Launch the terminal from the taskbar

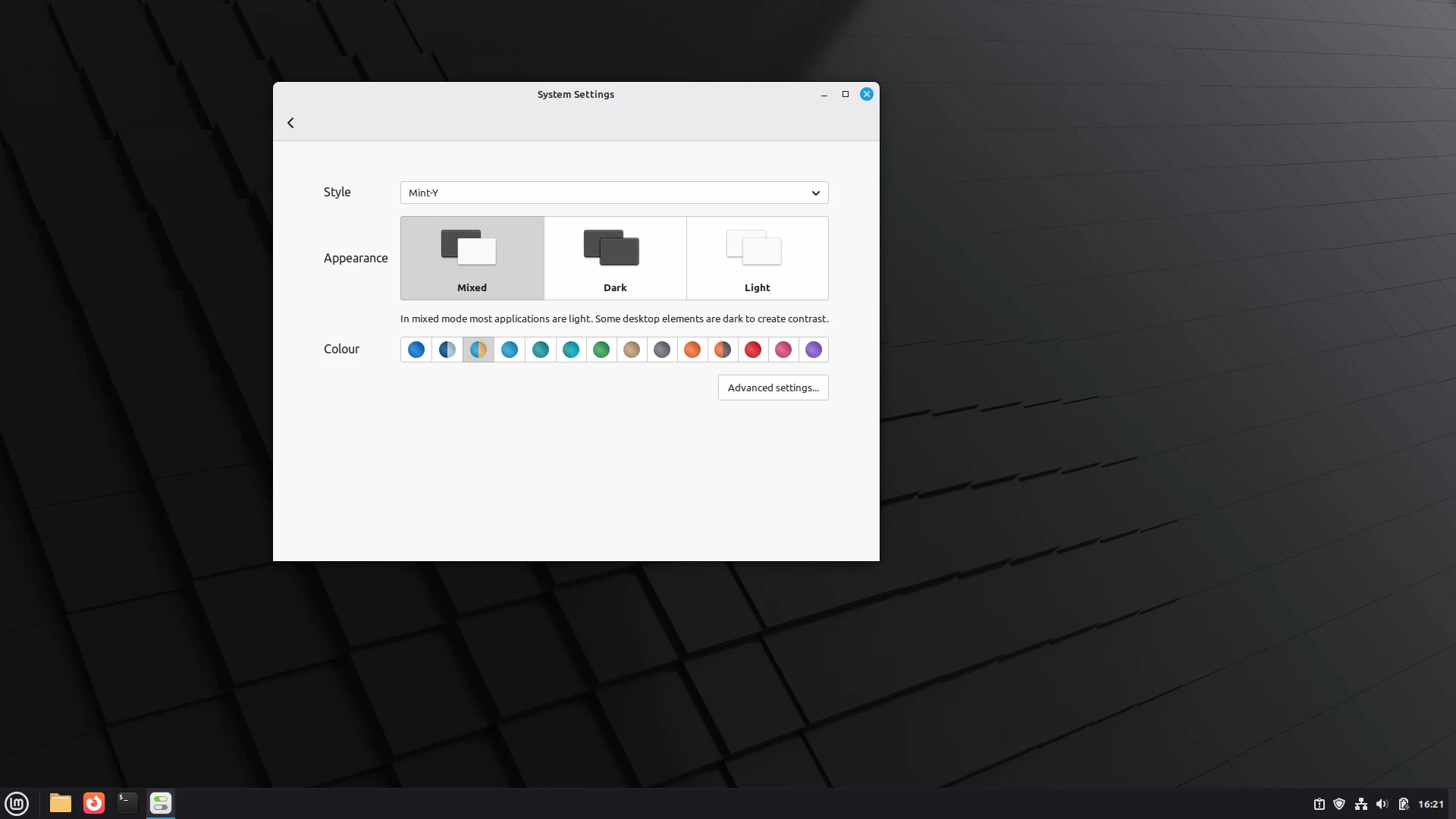(x=127, y=803)
